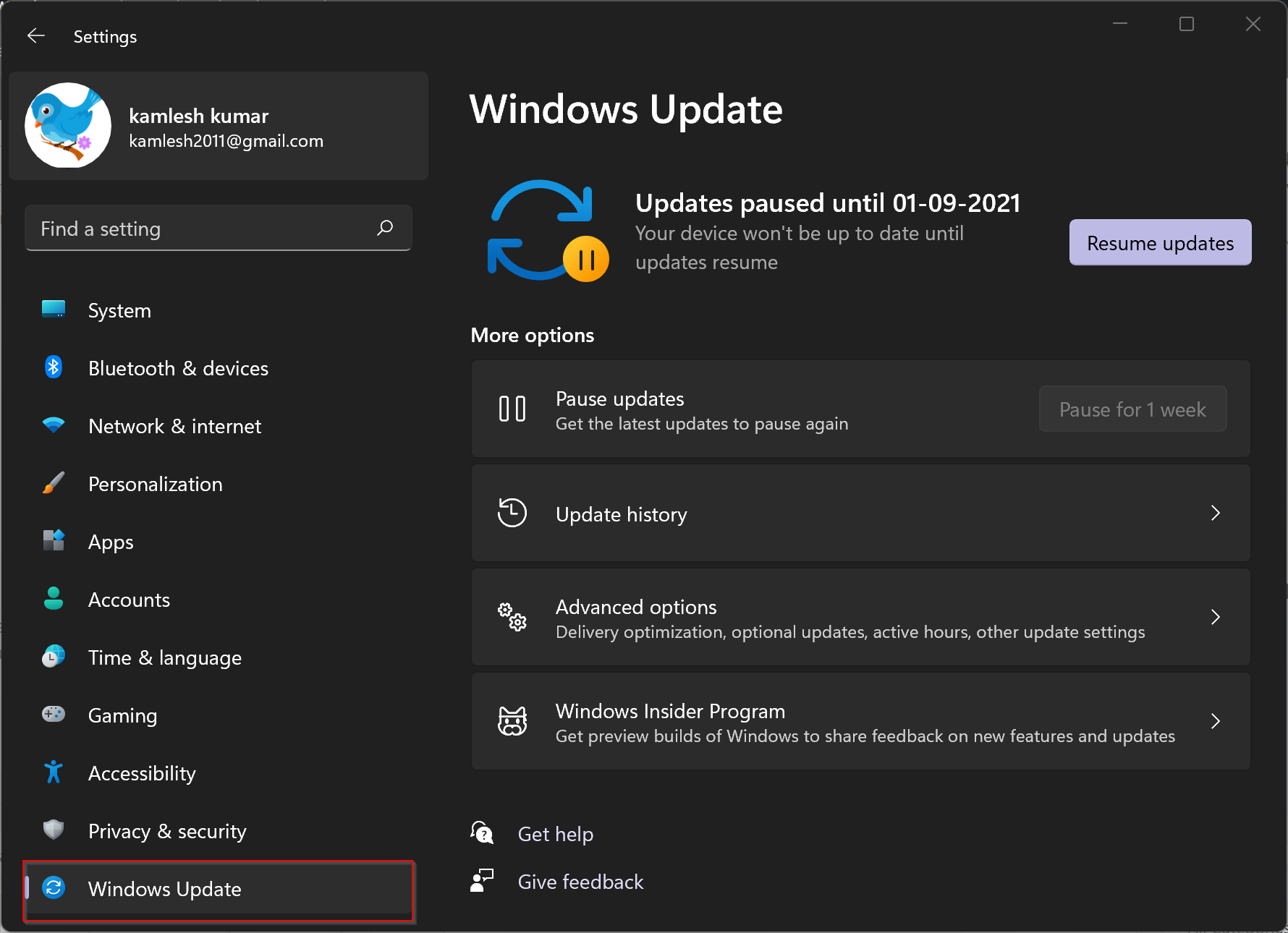Image resolution: width=1288 pixels, height=933 pixels.
Task: Click the Gaming controller icon
Action: pos(54,715)
